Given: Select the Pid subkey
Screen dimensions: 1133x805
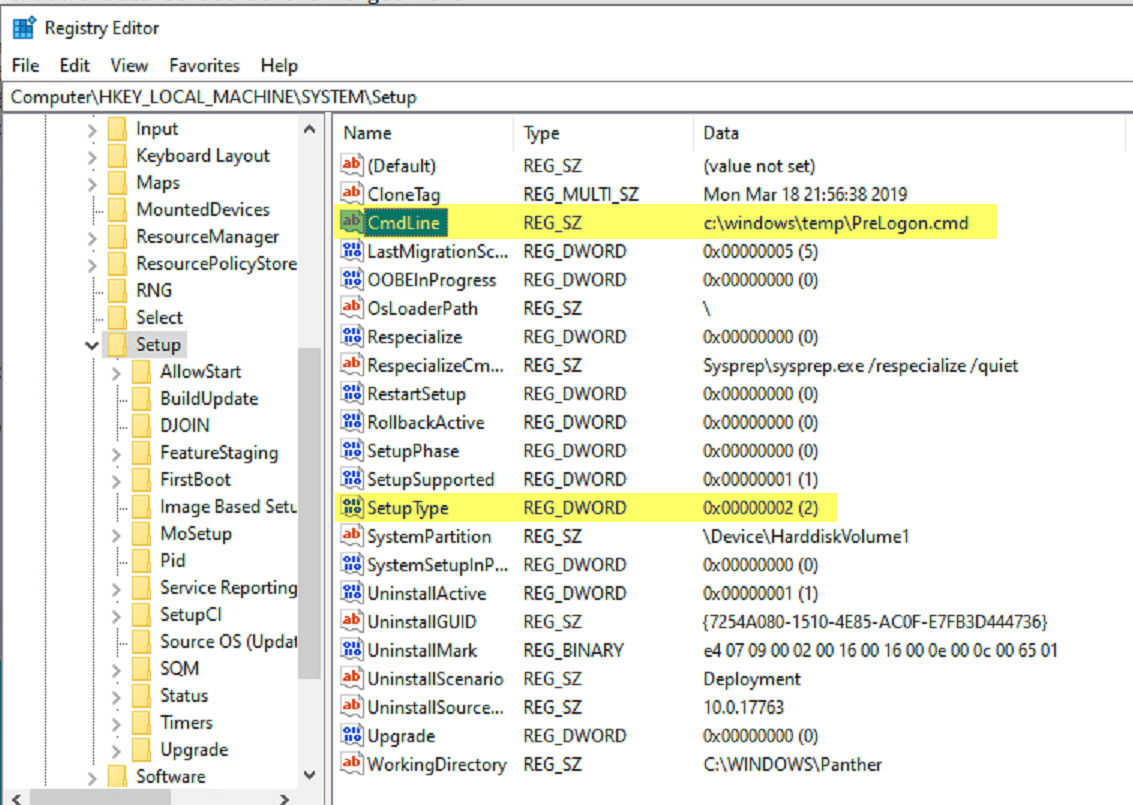Looking at the screenshot, I should (173, 561).
